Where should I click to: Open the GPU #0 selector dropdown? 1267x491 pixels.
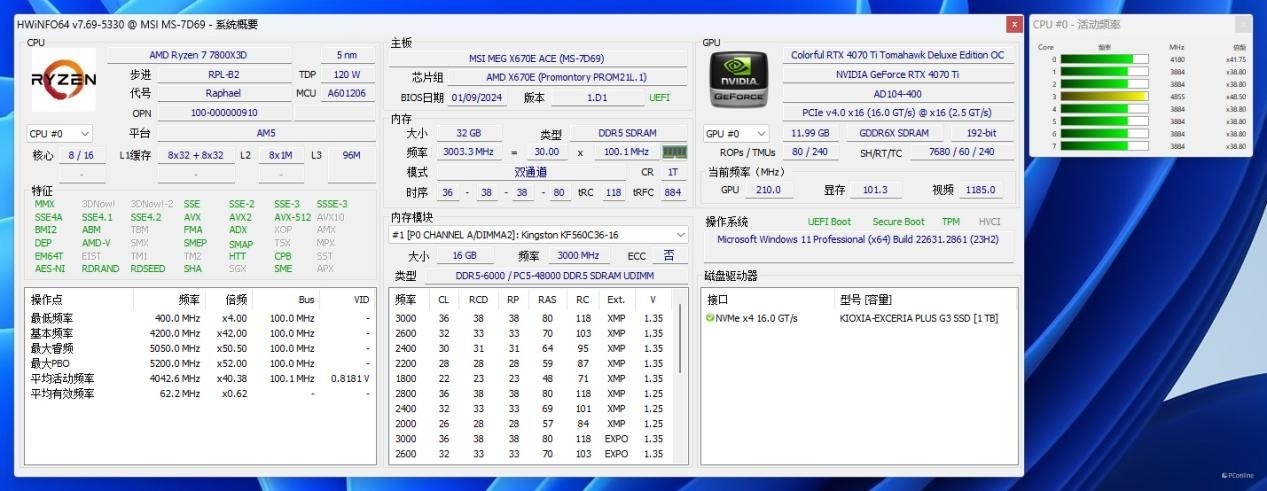click(736, 133)
